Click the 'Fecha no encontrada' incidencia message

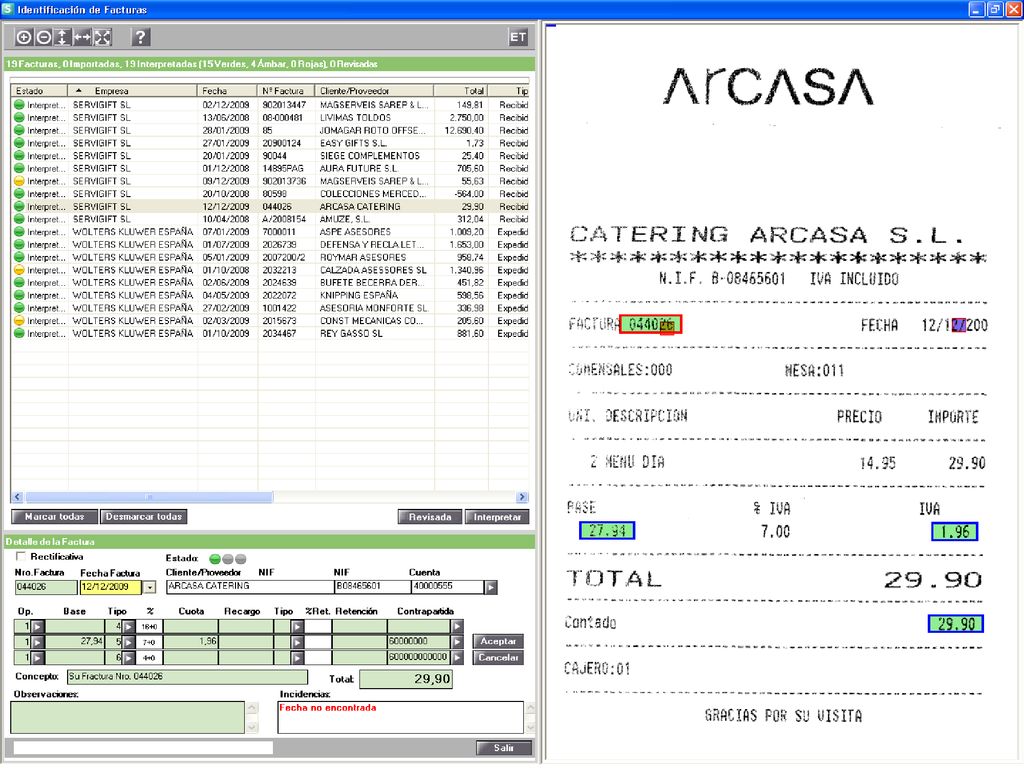click(x=328, y=708)
